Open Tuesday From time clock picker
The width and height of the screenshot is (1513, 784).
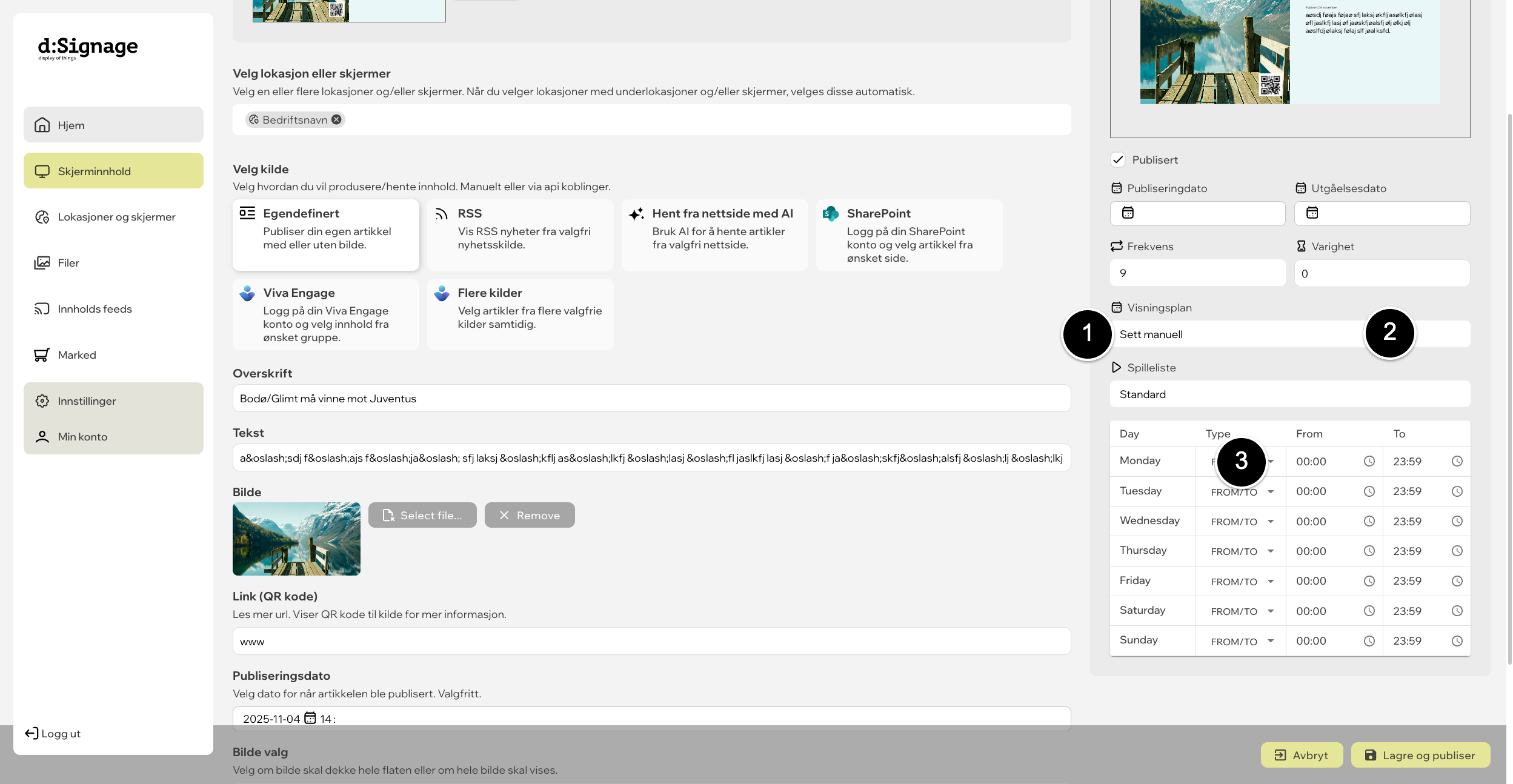pyautogui.click(x=1369, y=491)
